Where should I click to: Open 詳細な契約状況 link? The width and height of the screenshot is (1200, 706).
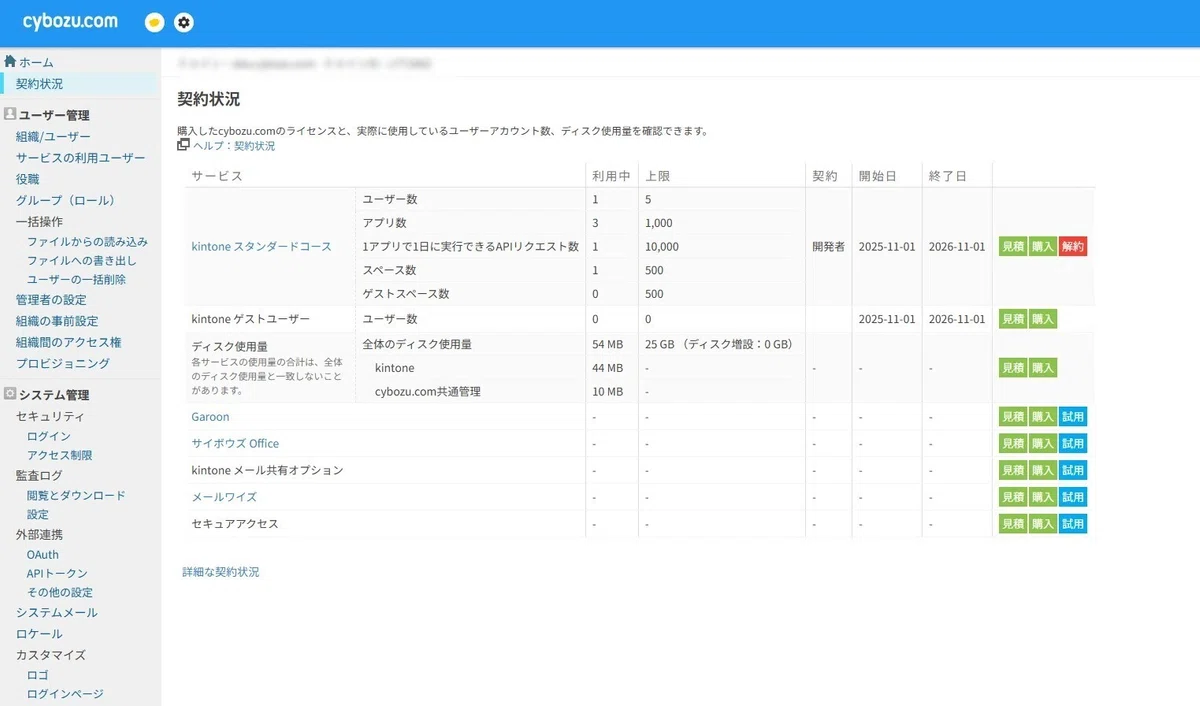coord(221,572)
